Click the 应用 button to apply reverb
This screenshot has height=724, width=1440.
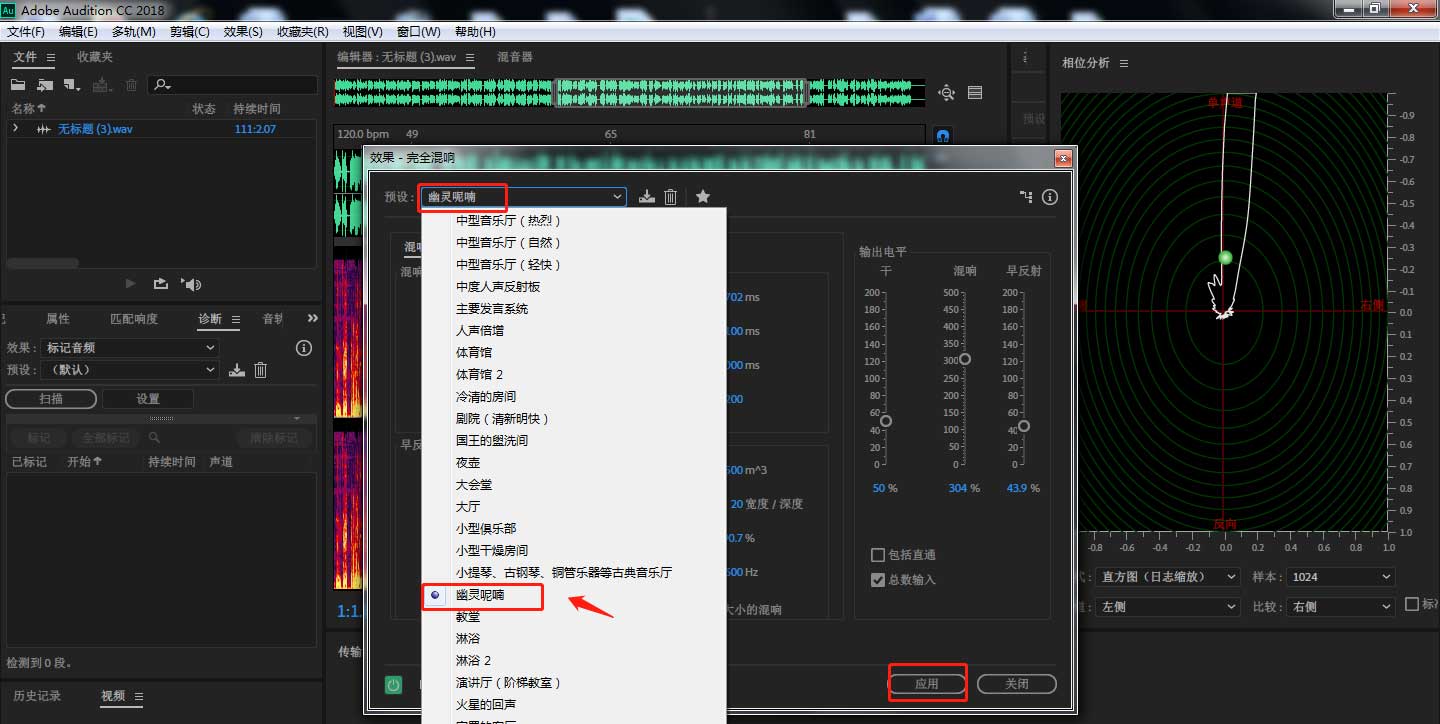[926, 684]
